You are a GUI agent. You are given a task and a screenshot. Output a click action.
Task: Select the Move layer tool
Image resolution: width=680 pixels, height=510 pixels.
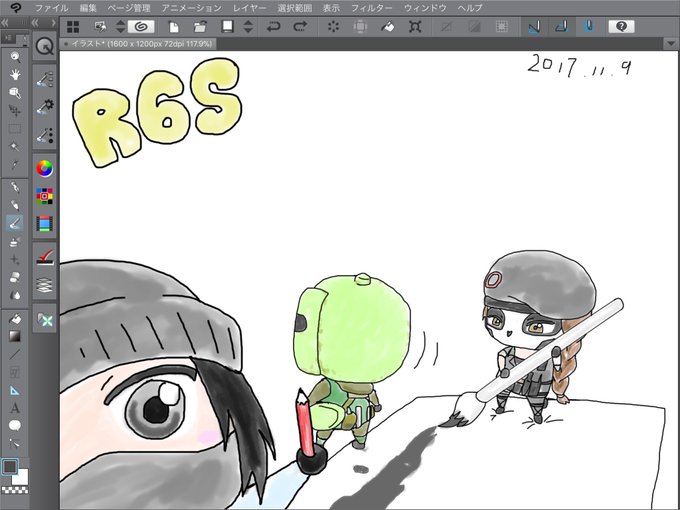15,111
